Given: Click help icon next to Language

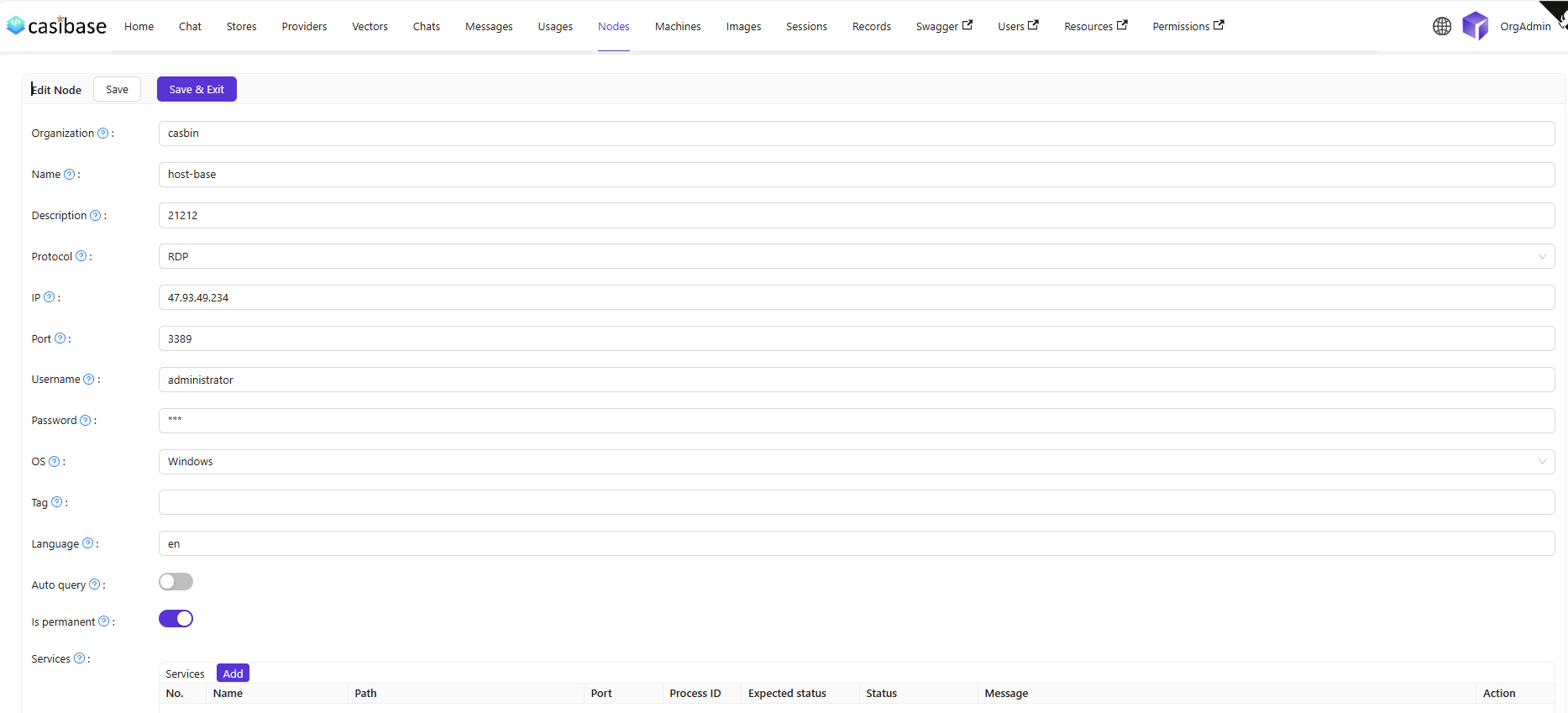Looking at the screenshot, I should click(x=87, y=543).
